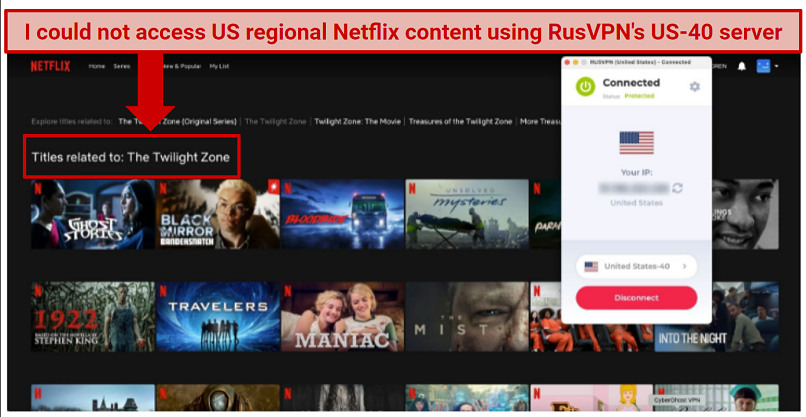This screenshot has height=417, width=806.
Task: Click the CyberGhost VPN tooltip label
Action: pos(677,400)
